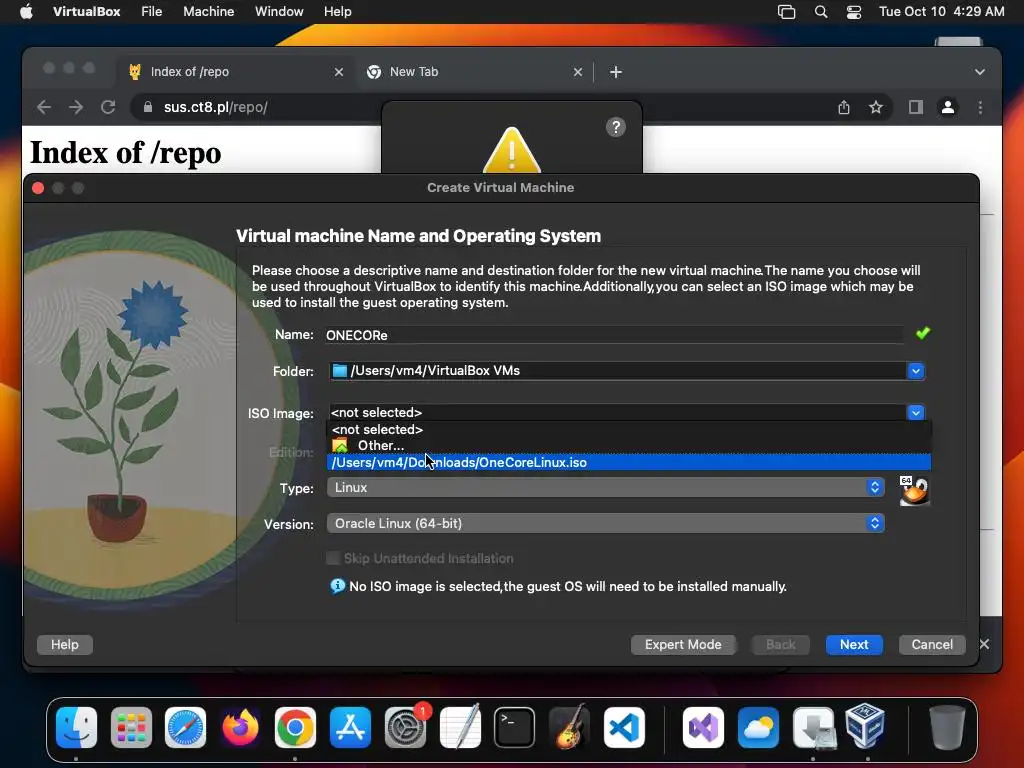
Task: Launch Visual Studio Code from dock
Action: tap(624, 727)
